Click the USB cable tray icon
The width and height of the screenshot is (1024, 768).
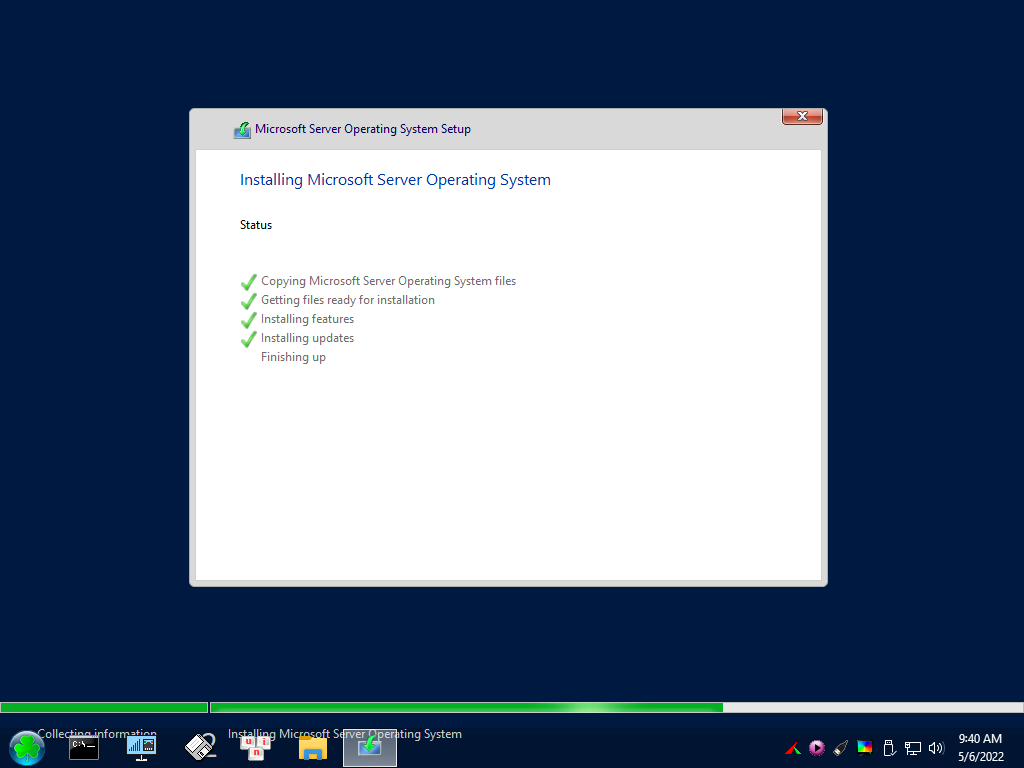(x=840, y=748)
